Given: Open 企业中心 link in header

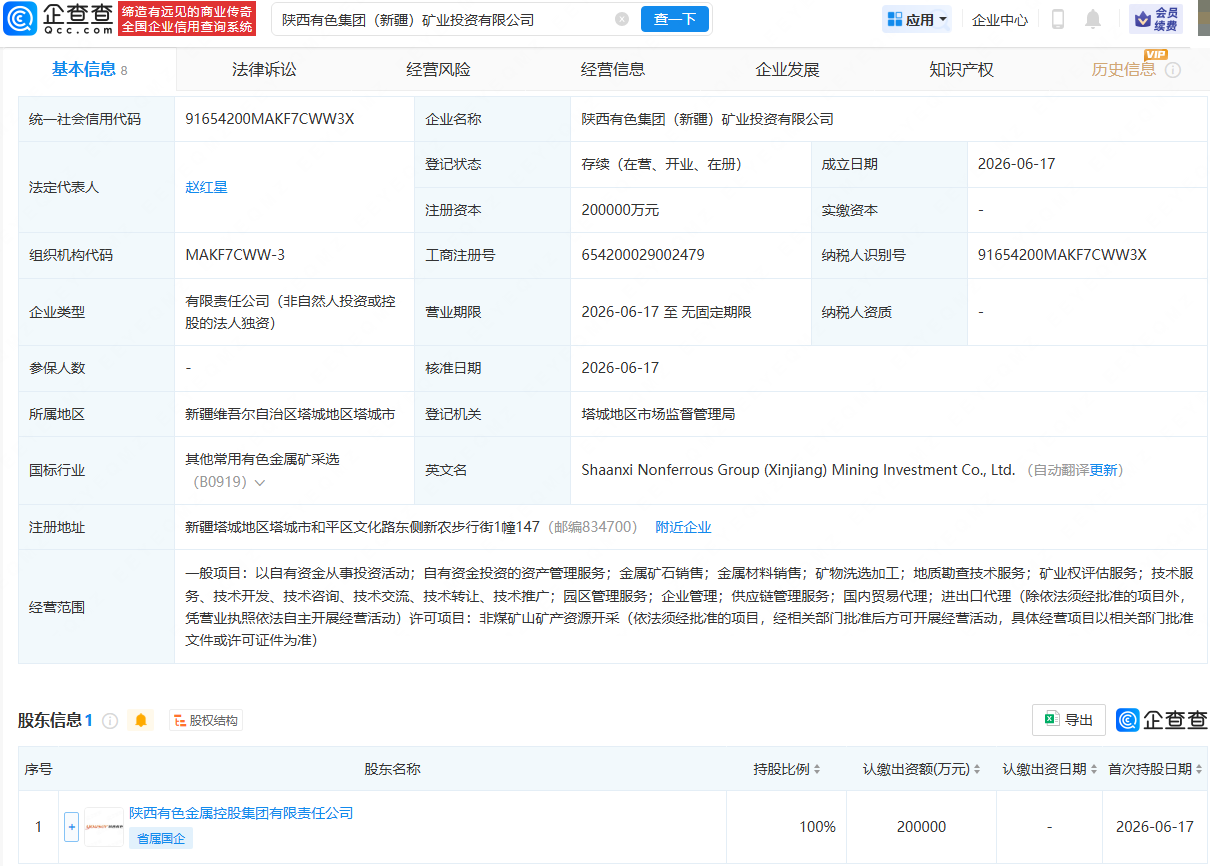Looking at the screenshot, I should 1000,19.
